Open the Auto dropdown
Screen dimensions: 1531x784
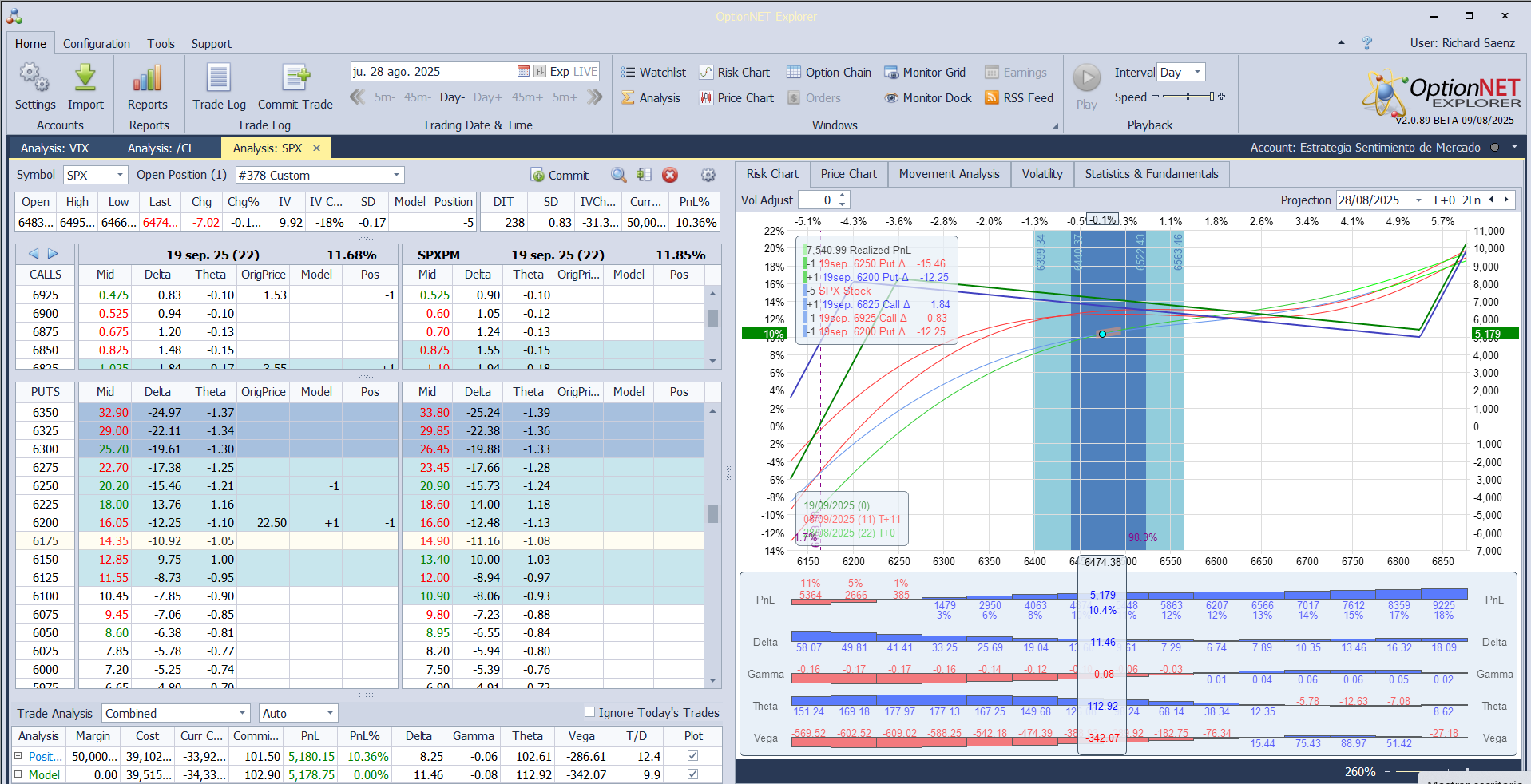coord(330,713)
